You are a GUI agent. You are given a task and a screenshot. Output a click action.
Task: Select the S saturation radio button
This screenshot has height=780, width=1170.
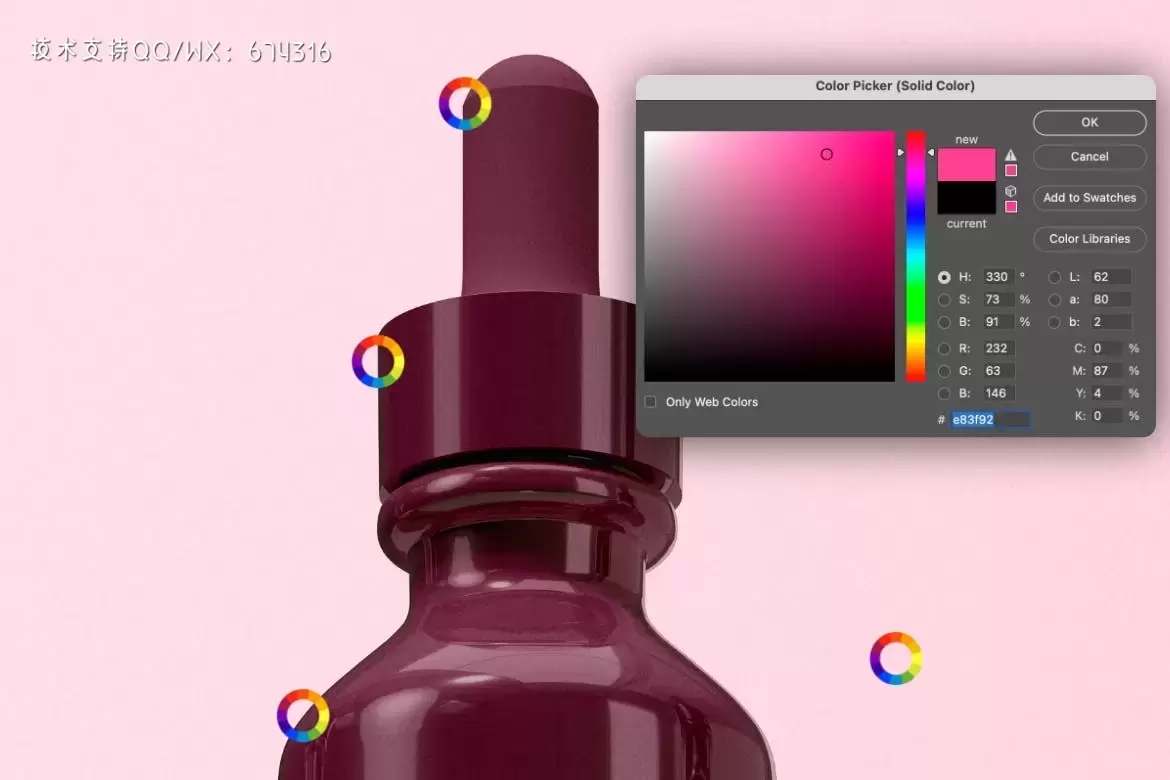pos(944,300)
